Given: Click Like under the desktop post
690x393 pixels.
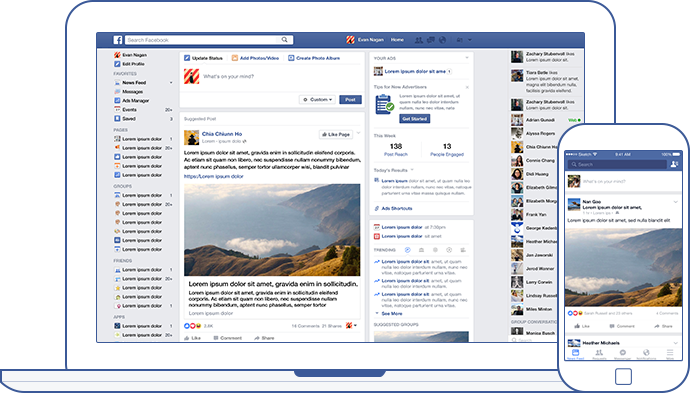Looking at the screenshot, I should [193, 338].
